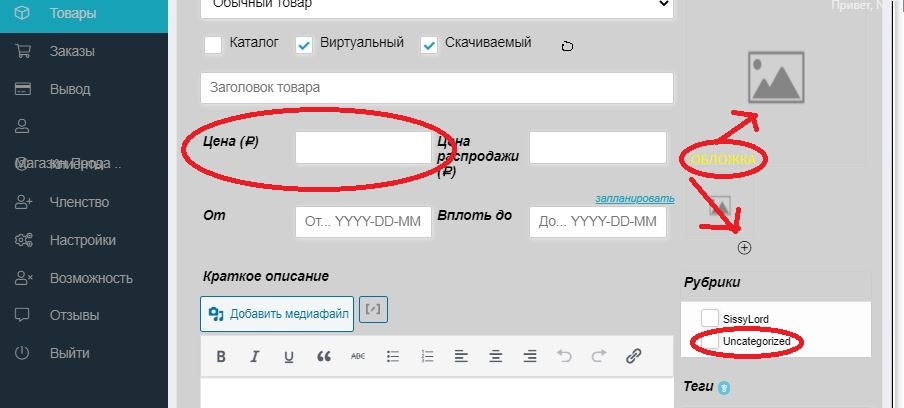This screenshot has width=904, height=408.
Task: Enable the Каталог checkbox
Action: point(213,45)
